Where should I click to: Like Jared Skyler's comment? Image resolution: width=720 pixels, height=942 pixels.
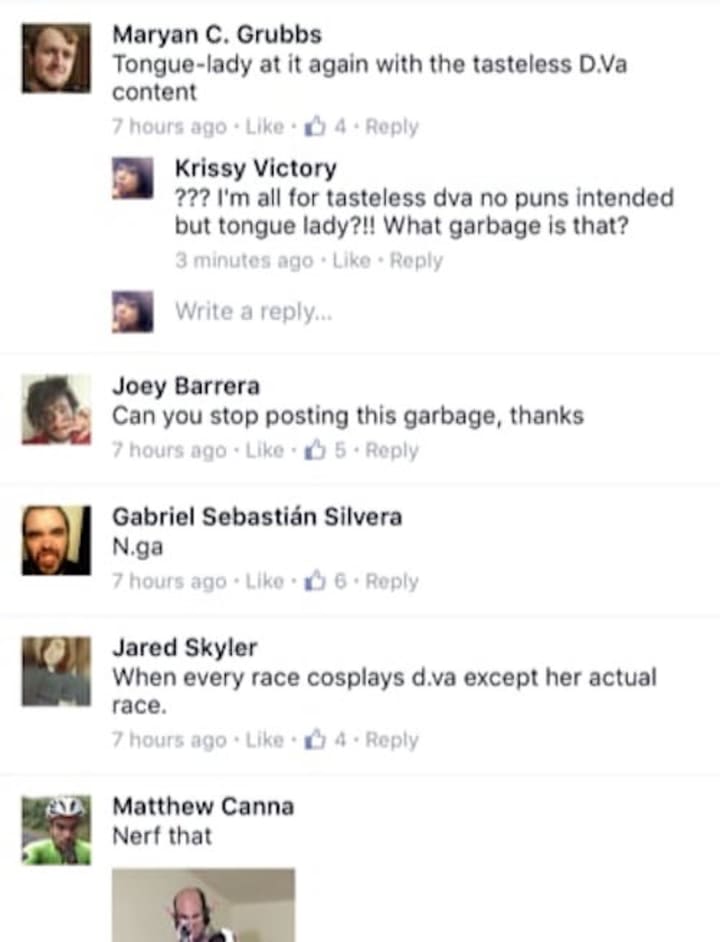[x=265, y=740]
